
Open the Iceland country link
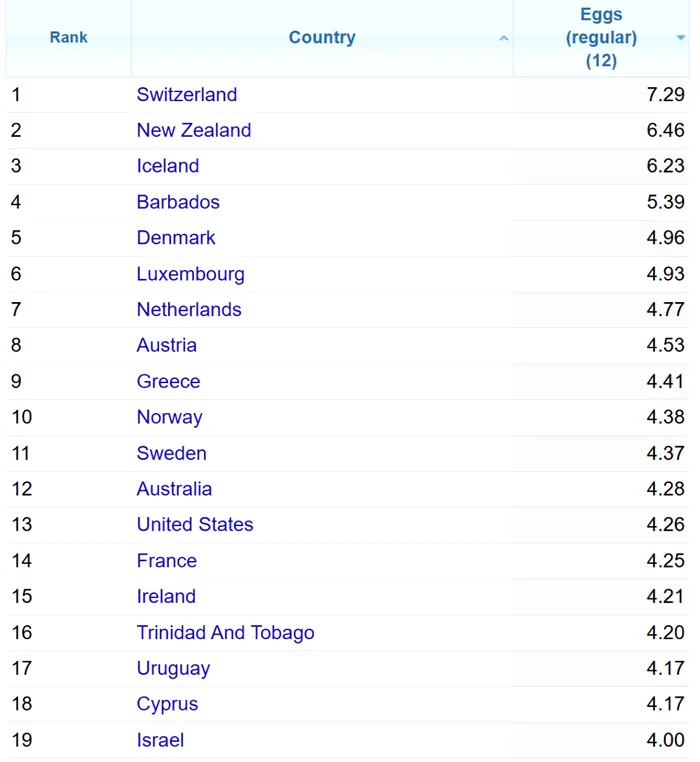tap(168, 166)
